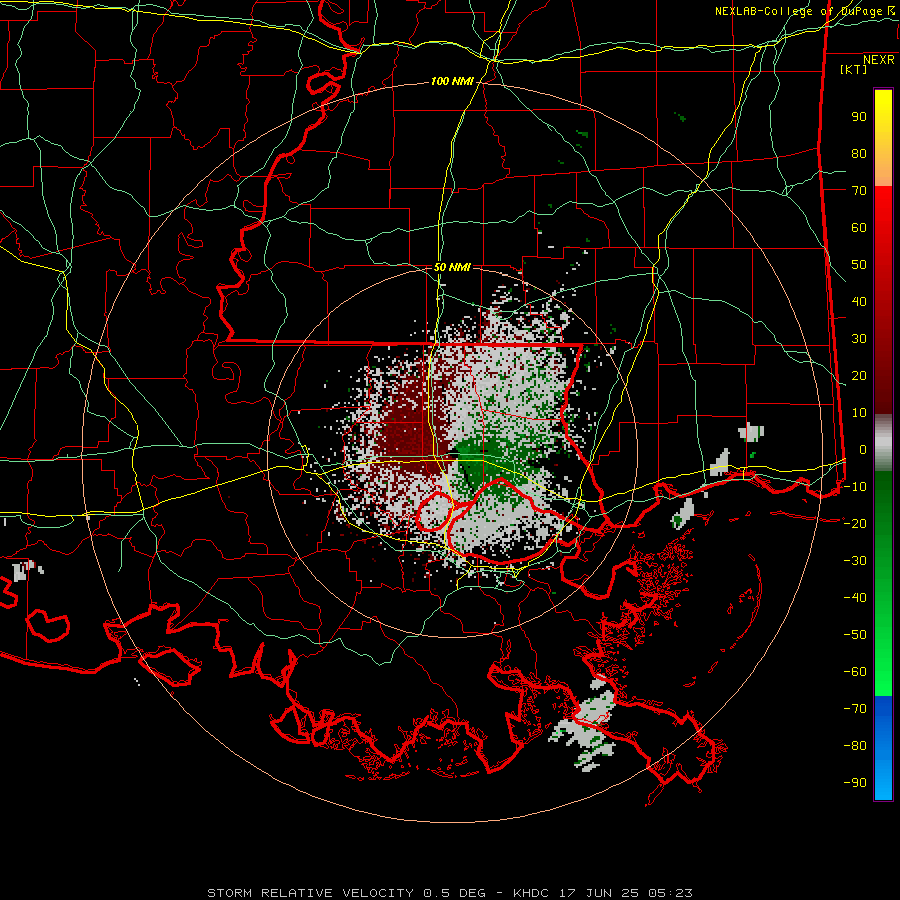
Task: Click the 90 value on velocity scale
Action: click(859, 117)
